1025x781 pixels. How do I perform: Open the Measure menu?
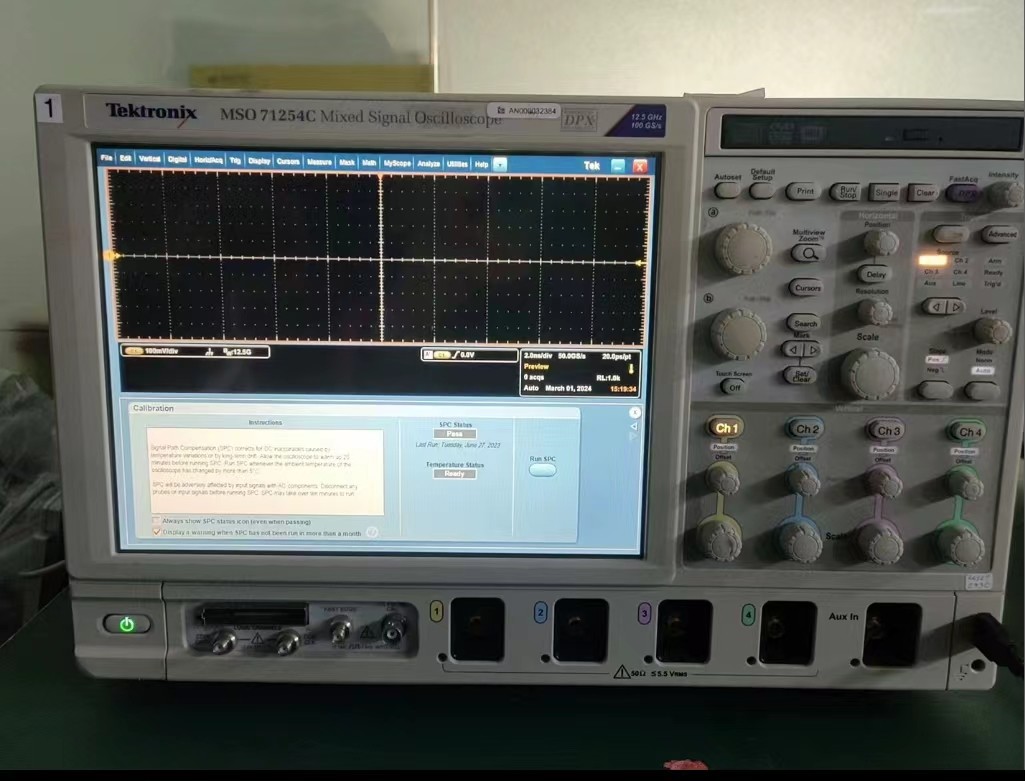pos(319,162)
